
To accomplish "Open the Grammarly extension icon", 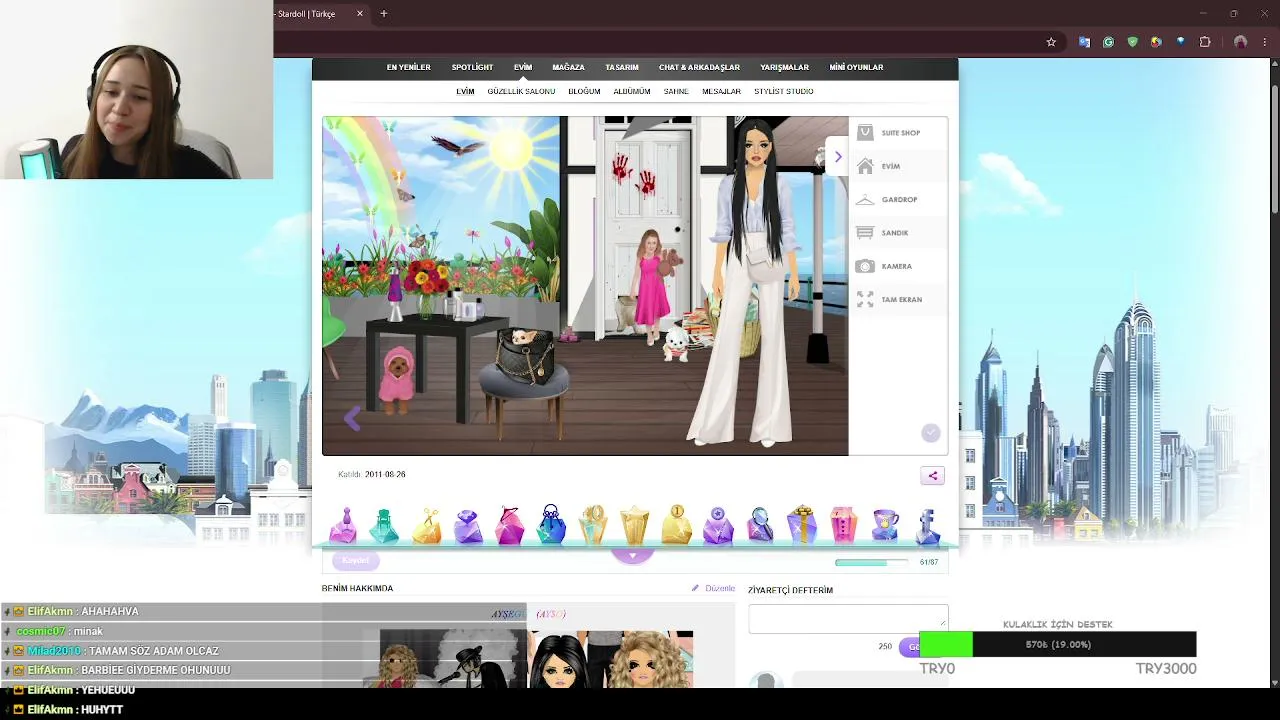I will (x=1108, y=42).
